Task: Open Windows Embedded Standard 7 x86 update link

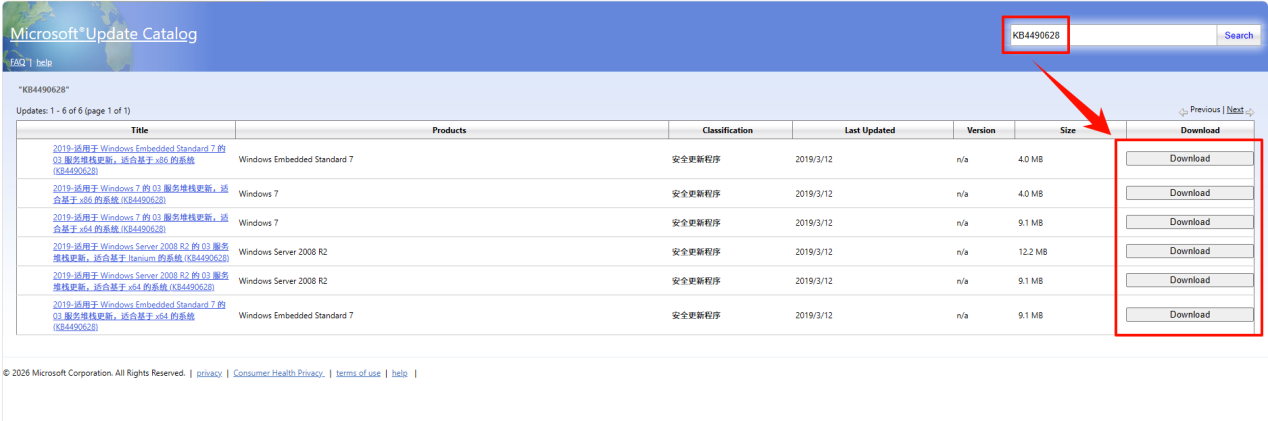Action: coord(139,159)
